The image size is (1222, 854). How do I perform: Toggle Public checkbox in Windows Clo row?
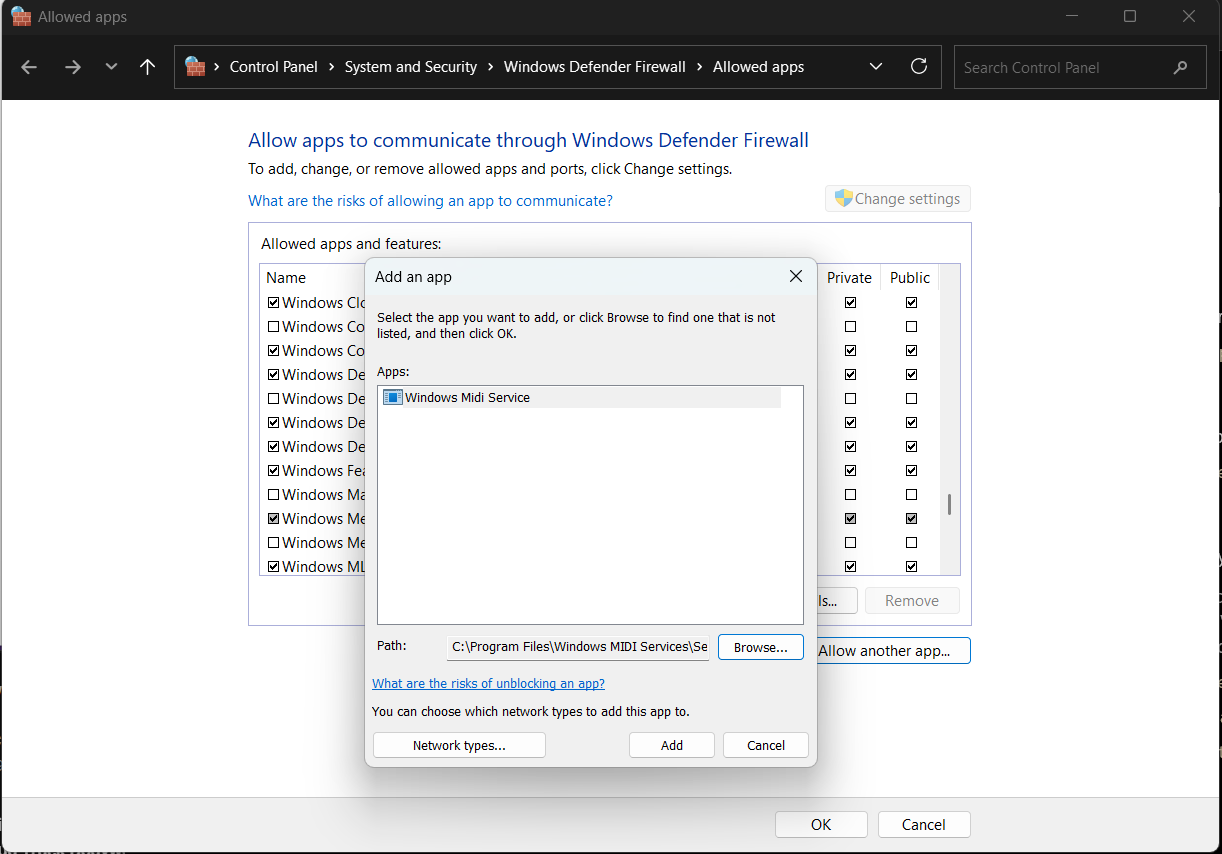point(911,302)
